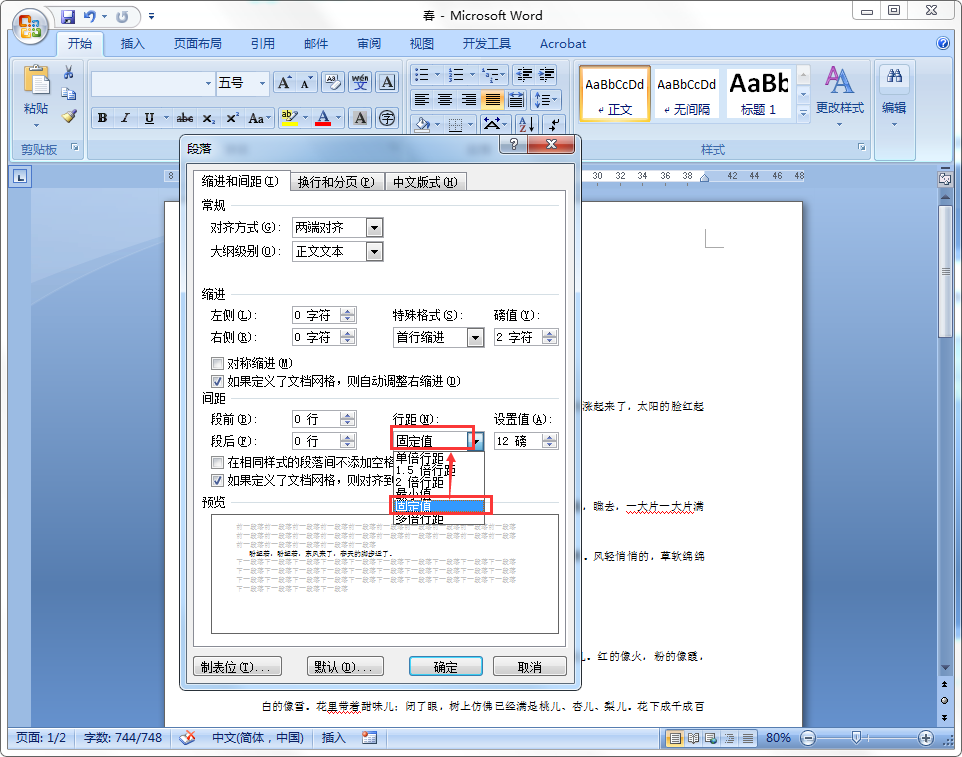This screenshot has height=757, width=962.
Task: Open 对齐方式 dropdown
Action: click(374, 228)
